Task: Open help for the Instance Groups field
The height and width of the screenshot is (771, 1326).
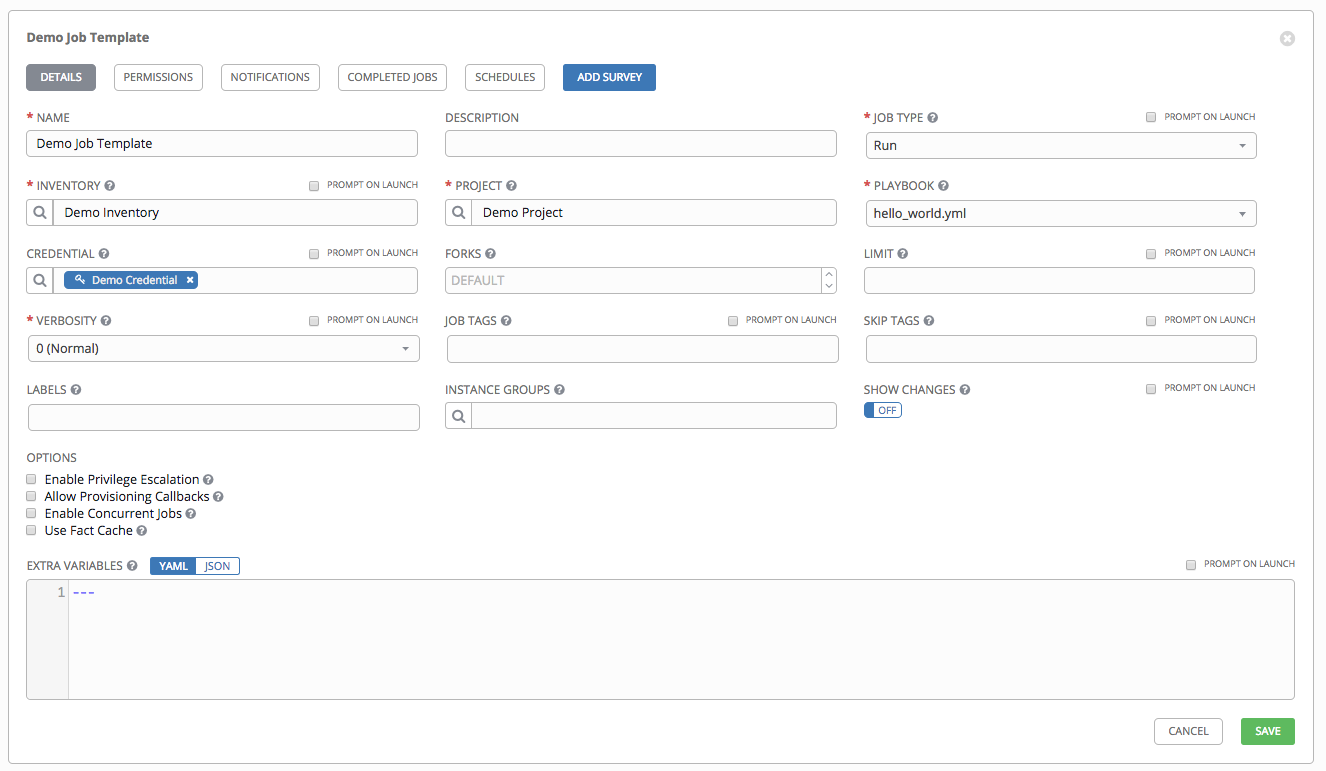Action: (559, 390)
